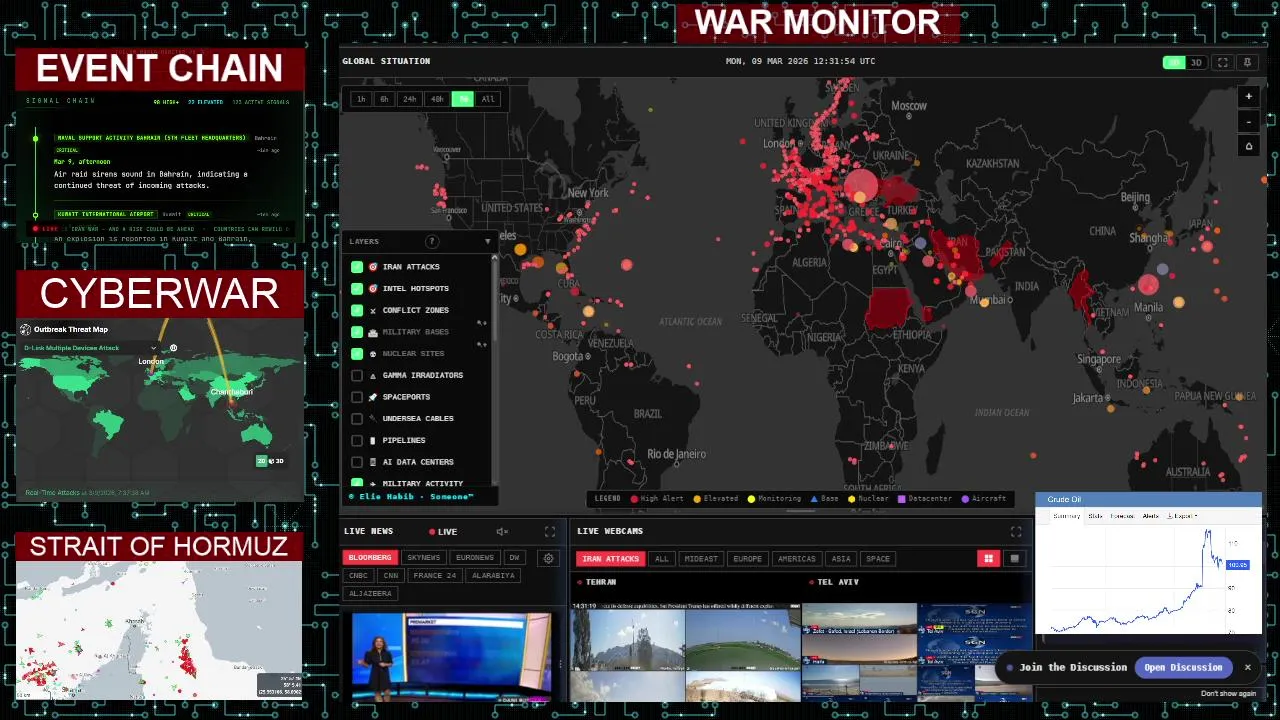Filter webcams by Asia
The width and height of the screenshot is (1280, 720).
click(841, 559)
